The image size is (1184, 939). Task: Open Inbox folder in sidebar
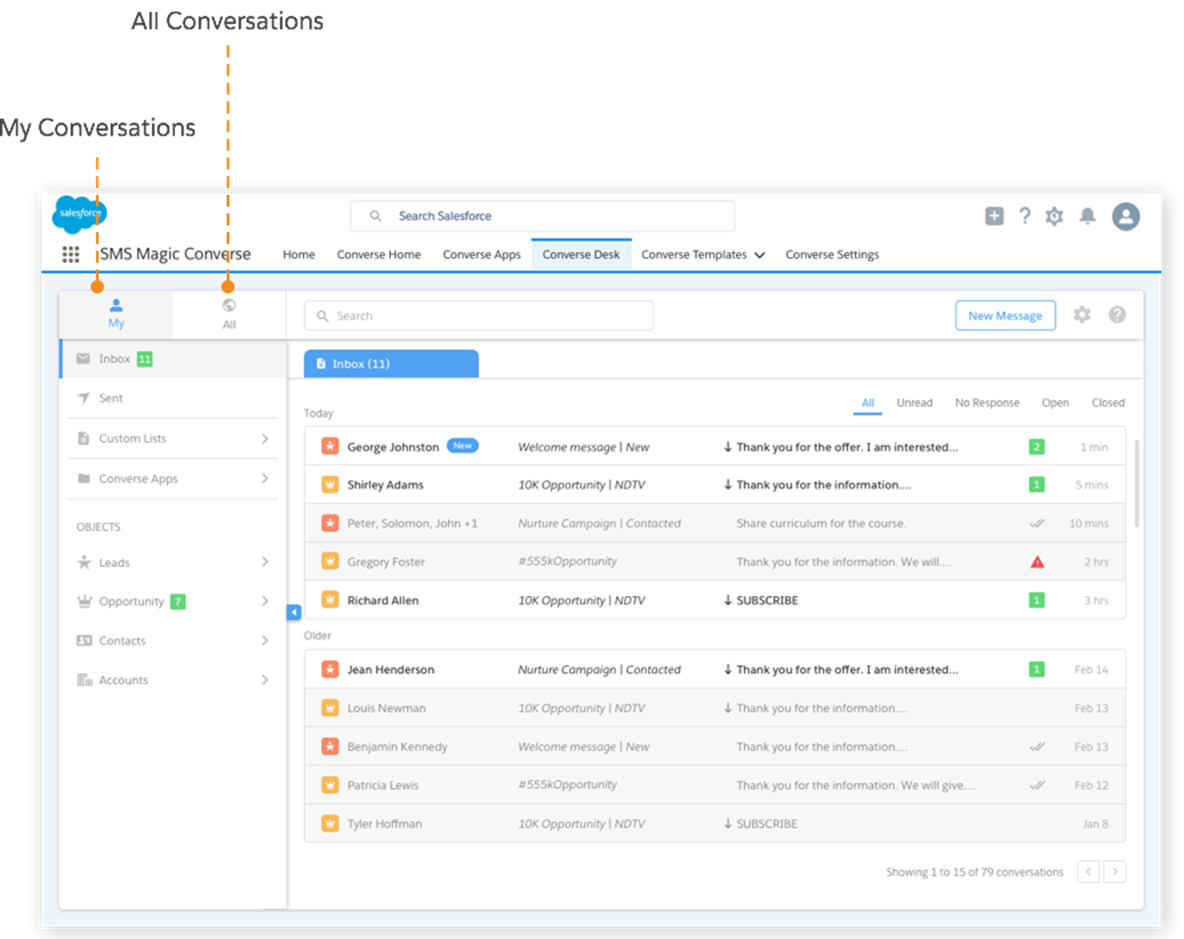(x=174, y=359)
